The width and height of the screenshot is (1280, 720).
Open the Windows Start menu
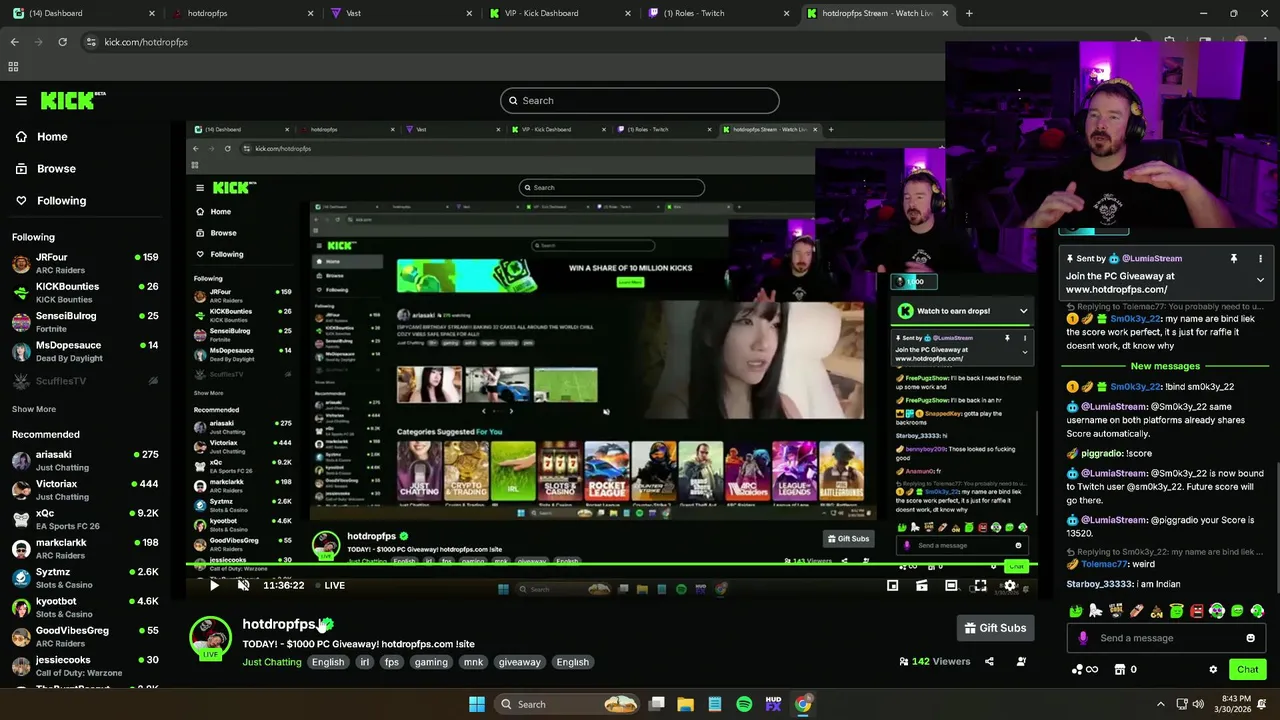tap(477, 704)
